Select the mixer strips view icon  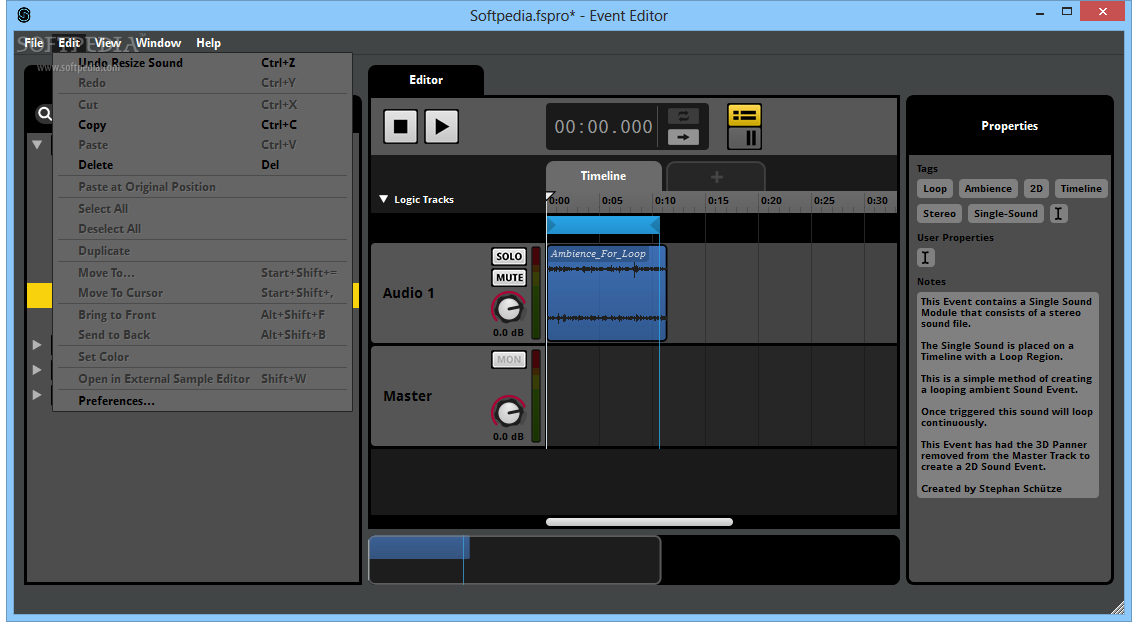[744, 138]
